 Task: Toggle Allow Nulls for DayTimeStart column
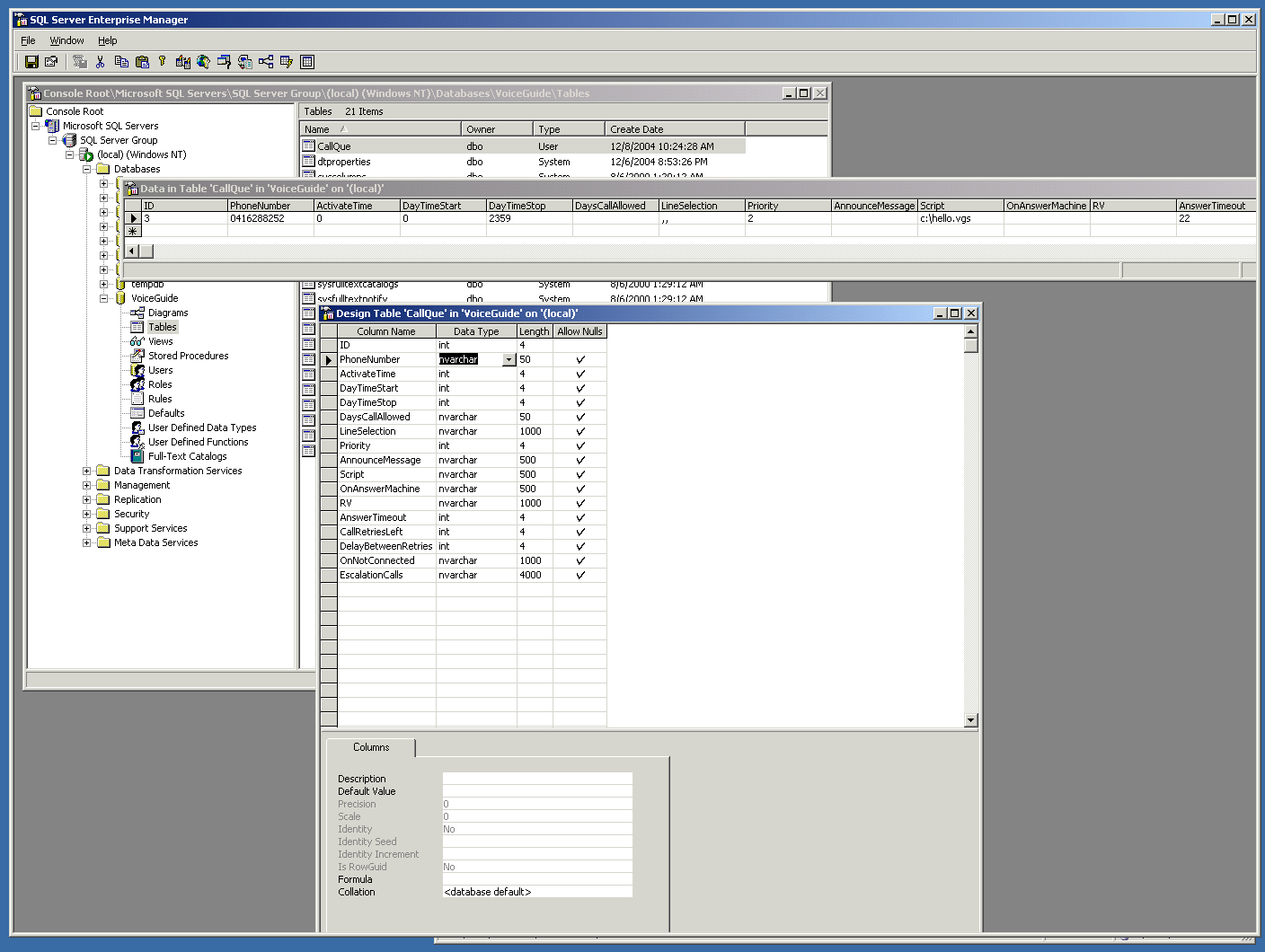580,388
